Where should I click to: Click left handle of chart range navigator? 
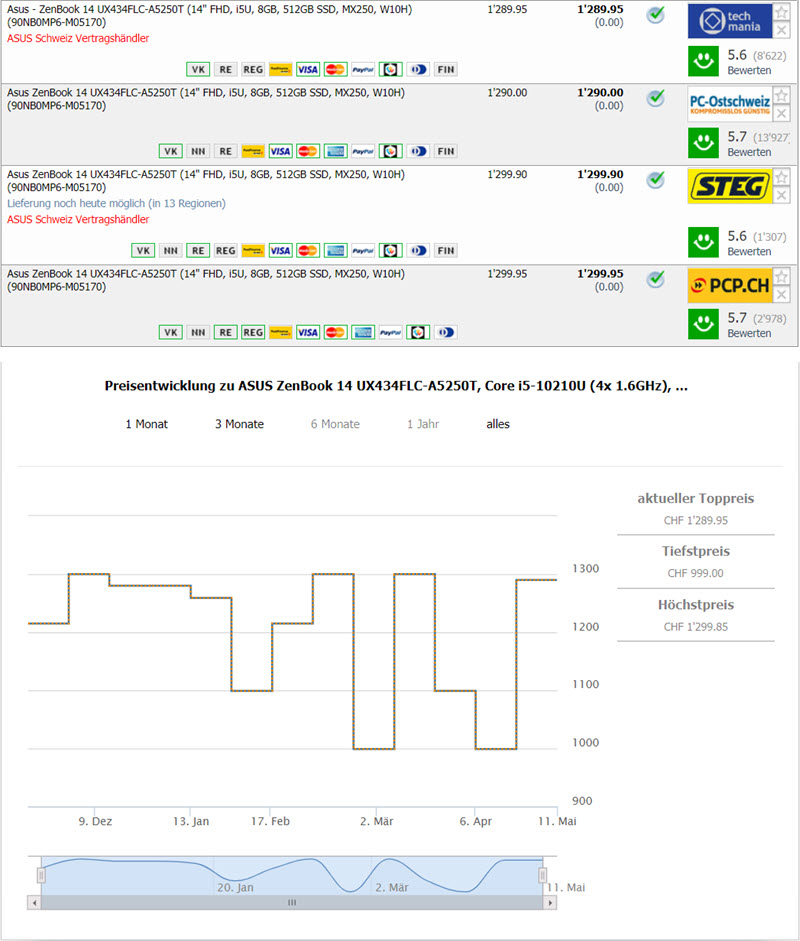(41, 876)
